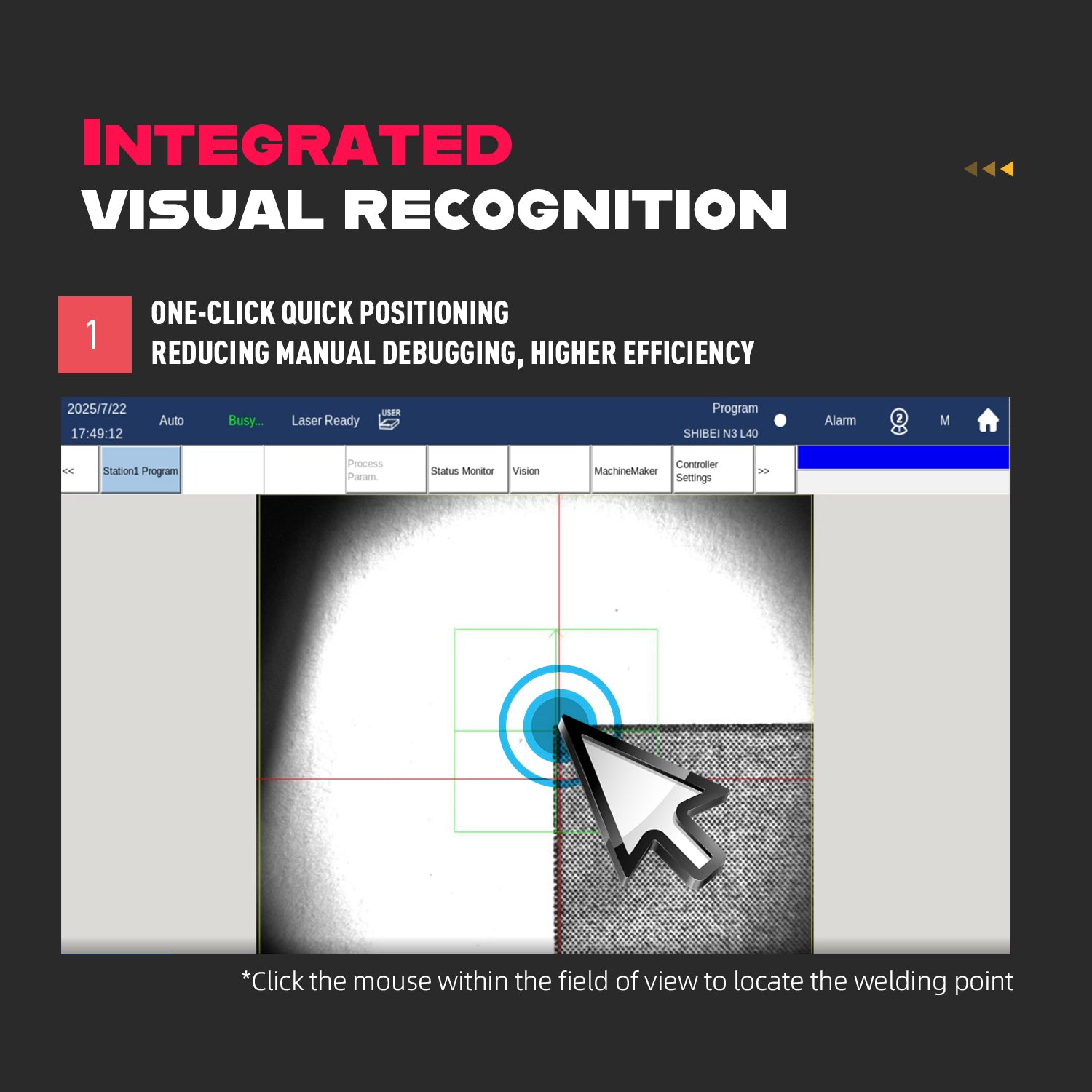
Task: Click the Home icon in the header
Action: pos(987,421)
